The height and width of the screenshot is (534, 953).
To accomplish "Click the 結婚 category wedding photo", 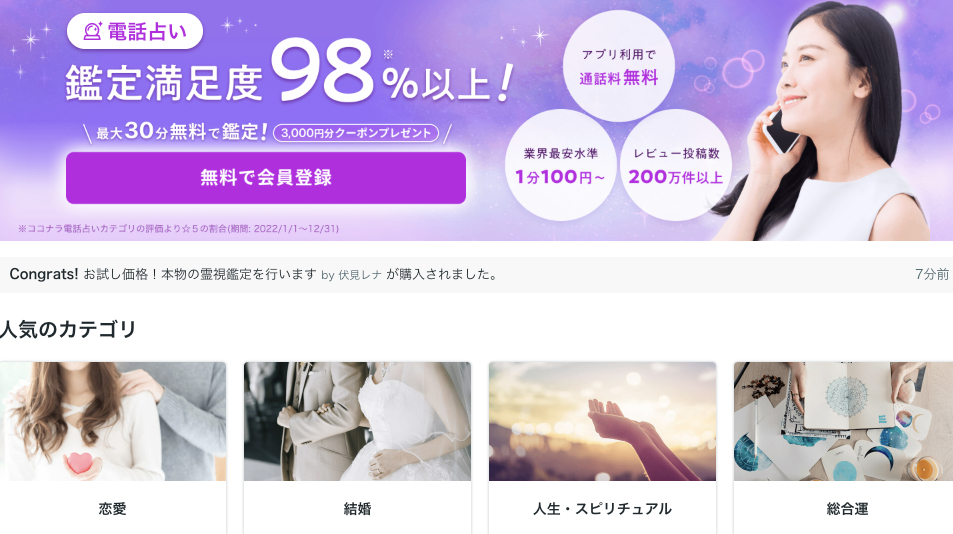I will 357,422.
